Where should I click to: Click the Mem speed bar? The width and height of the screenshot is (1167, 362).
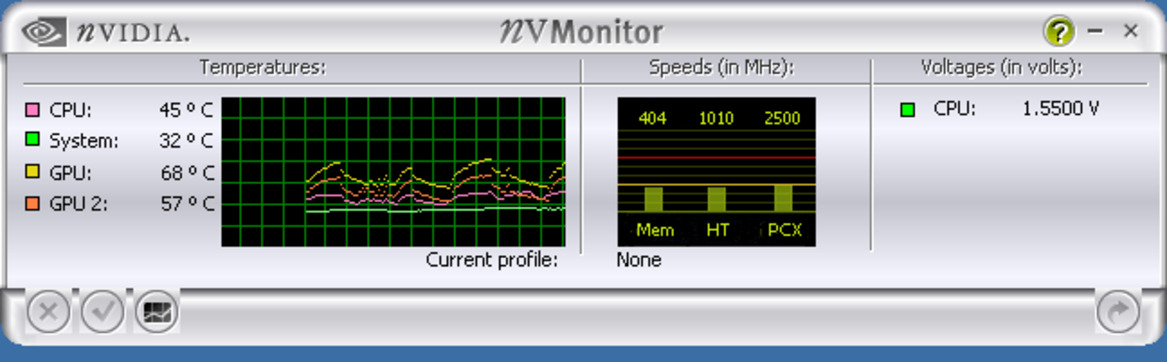point(653,199)
